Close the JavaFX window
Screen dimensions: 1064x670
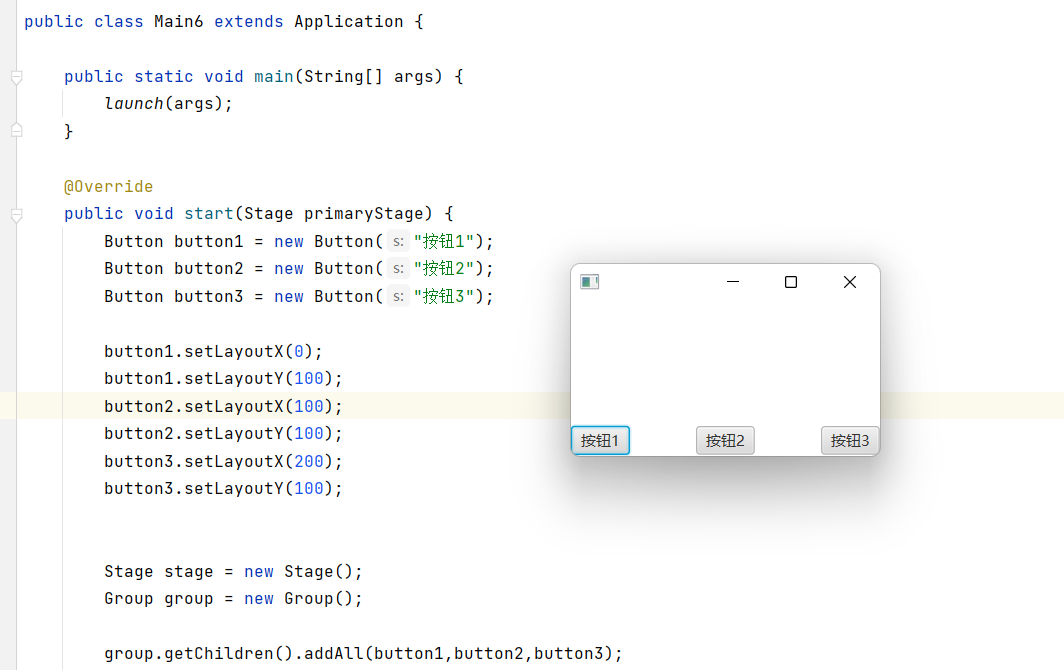click(x=850, y=282)
